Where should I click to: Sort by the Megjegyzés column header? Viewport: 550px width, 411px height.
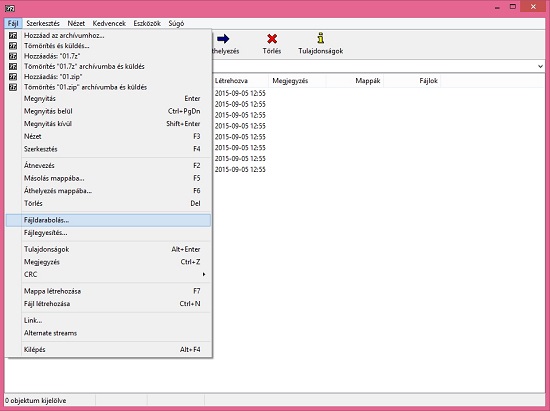pos(297,81)
